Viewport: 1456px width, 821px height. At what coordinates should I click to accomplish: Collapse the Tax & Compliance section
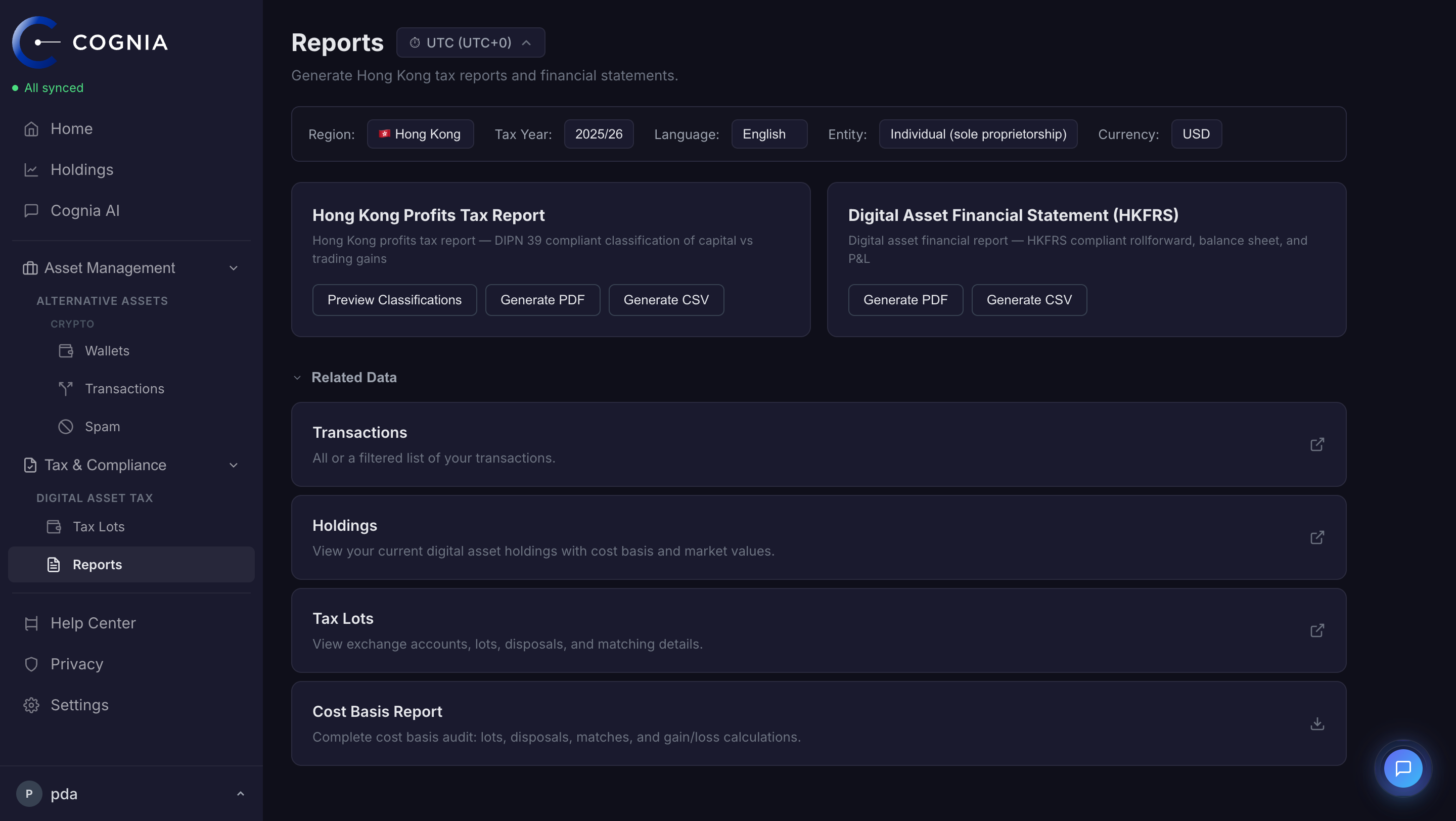(131, 465)
